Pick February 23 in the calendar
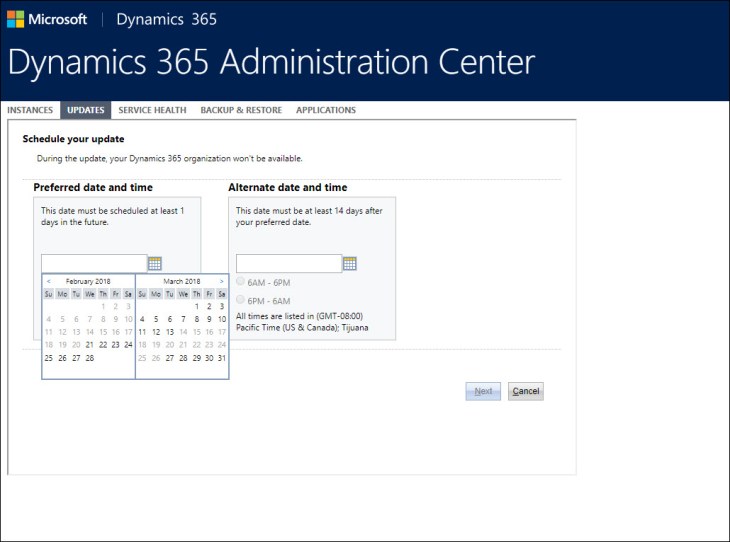Image resolution: width=730 pixels, height=542 pixels. click(115, 345)
